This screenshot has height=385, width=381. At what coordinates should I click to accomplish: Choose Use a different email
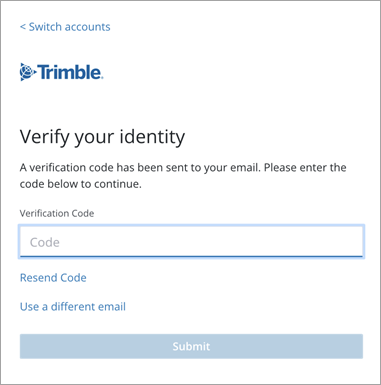[x=73, y=307]
